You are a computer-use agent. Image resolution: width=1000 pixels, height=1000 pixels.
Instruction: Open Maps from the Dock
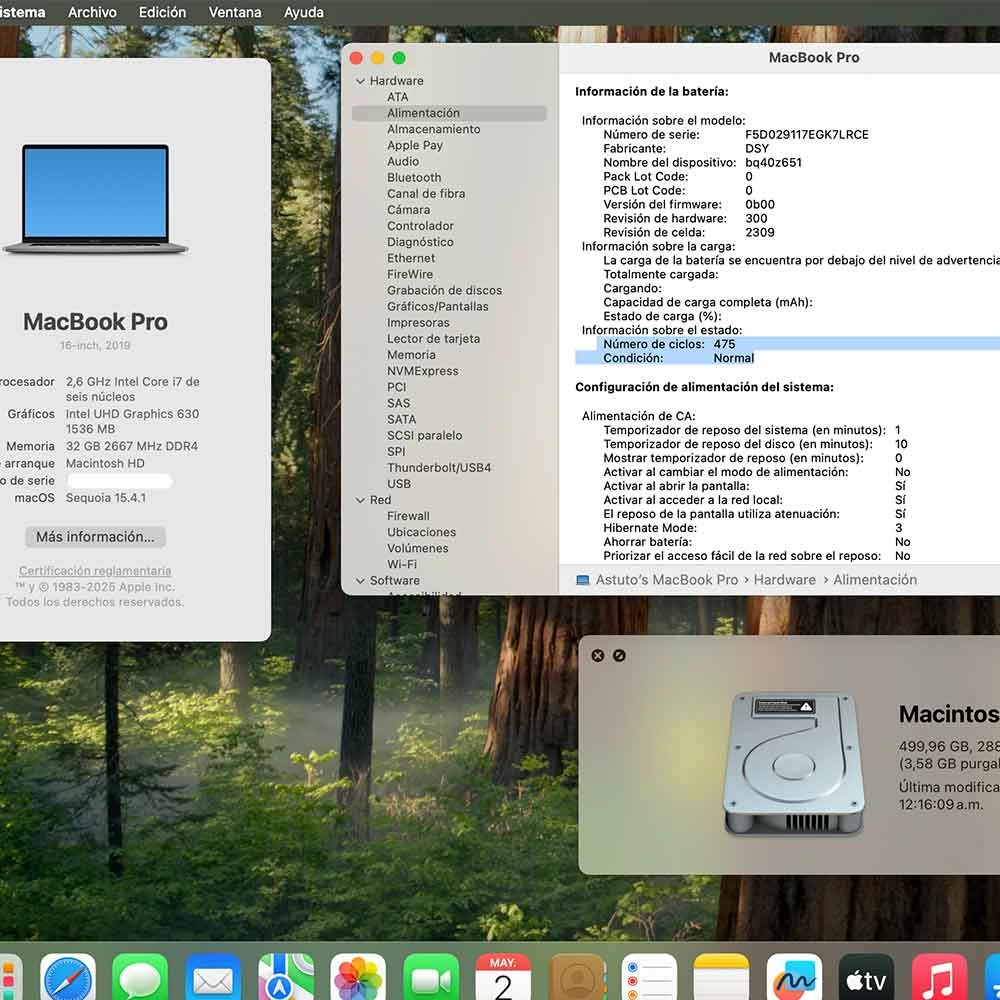[286, 979]
